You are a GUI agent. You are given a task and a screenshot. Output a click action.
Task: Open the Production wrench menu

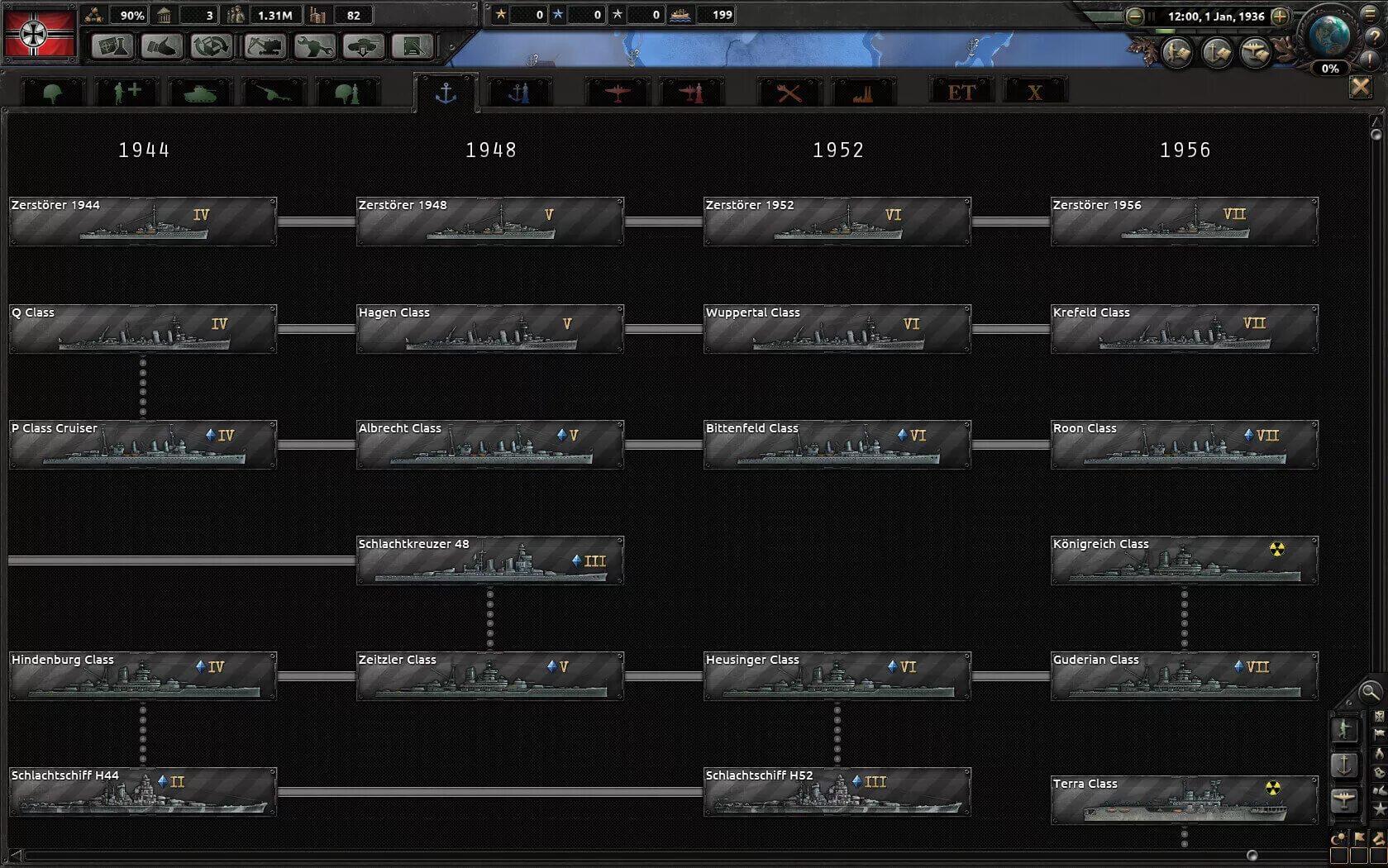point(315,46)
